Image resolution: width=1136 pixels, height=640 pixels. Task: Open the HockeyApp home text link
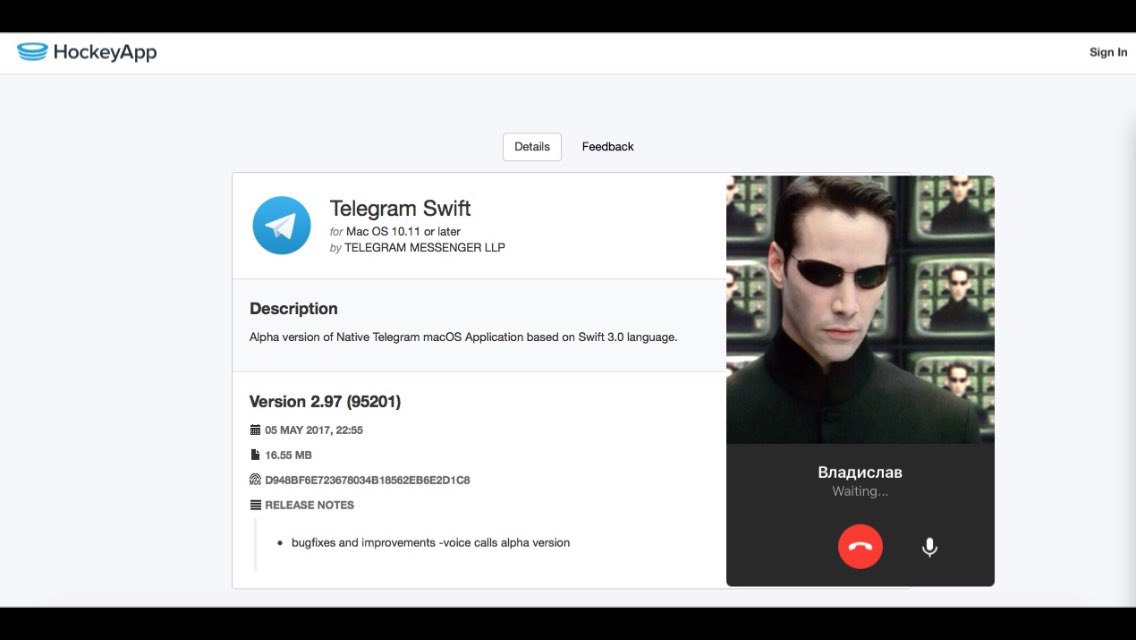(x=105, y=52)
